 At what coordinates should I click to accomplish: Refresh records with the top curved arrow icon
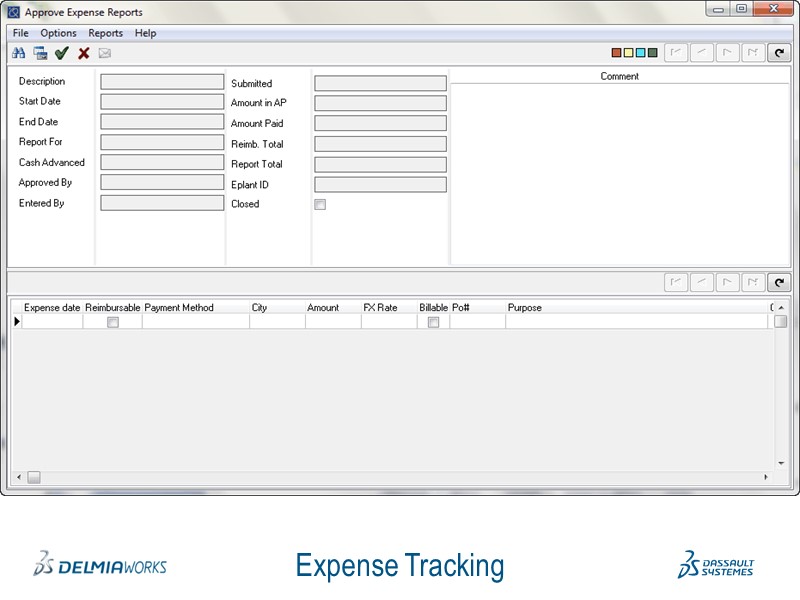click(780, 53)
